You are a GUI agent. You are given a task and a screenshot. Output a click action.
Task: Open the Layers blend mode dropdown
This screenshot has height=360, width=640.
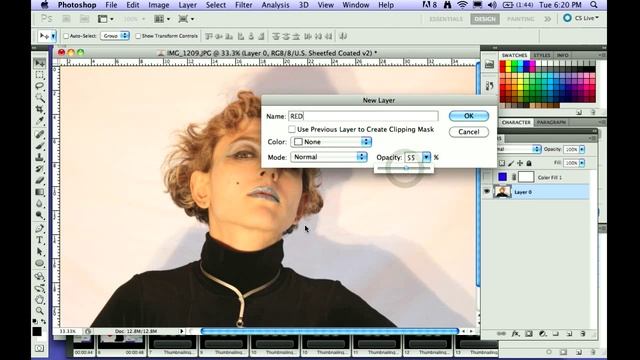(520, 149)
